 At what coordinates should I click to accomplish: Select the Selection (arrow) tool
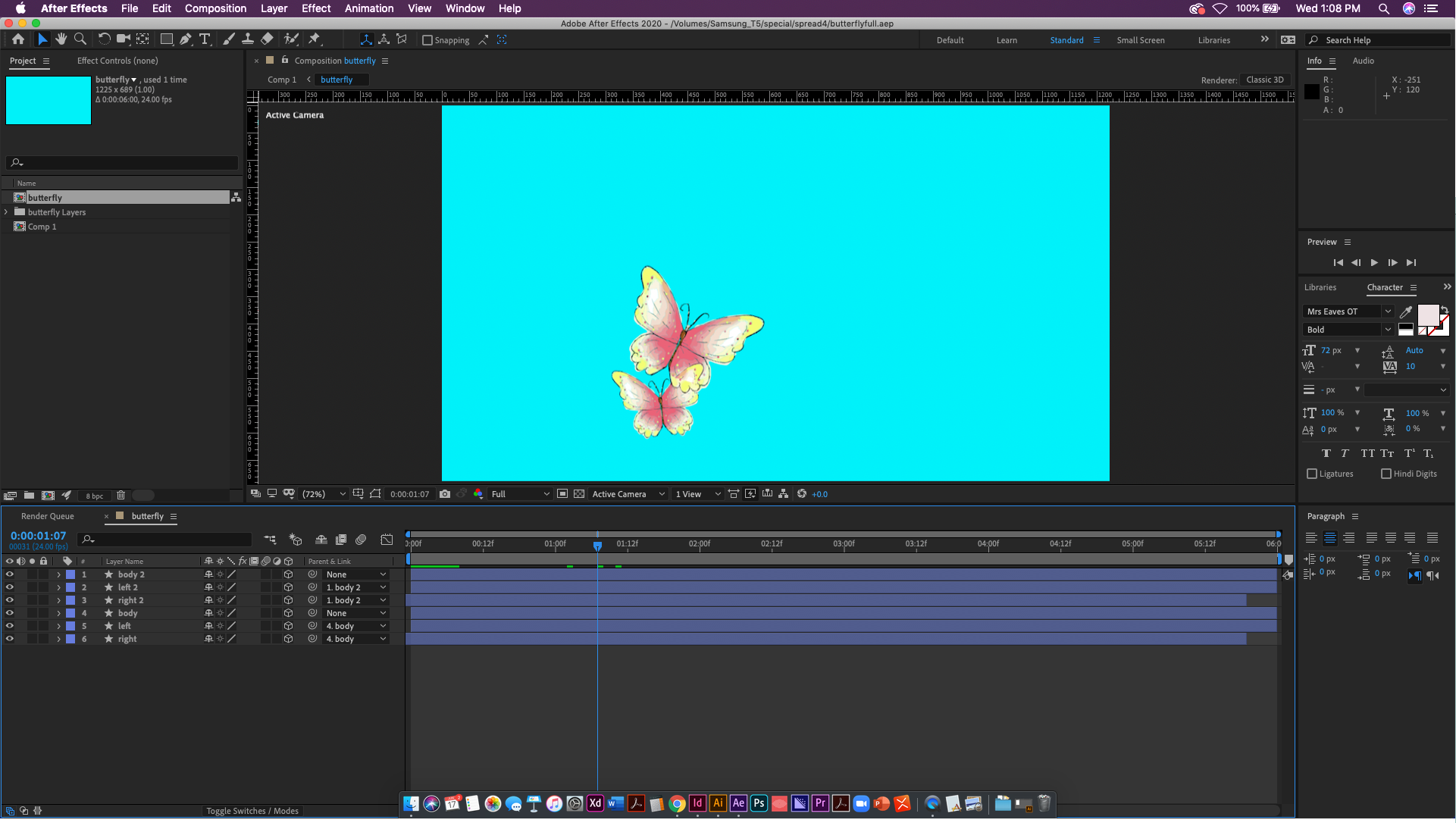[x=42, y=39]
